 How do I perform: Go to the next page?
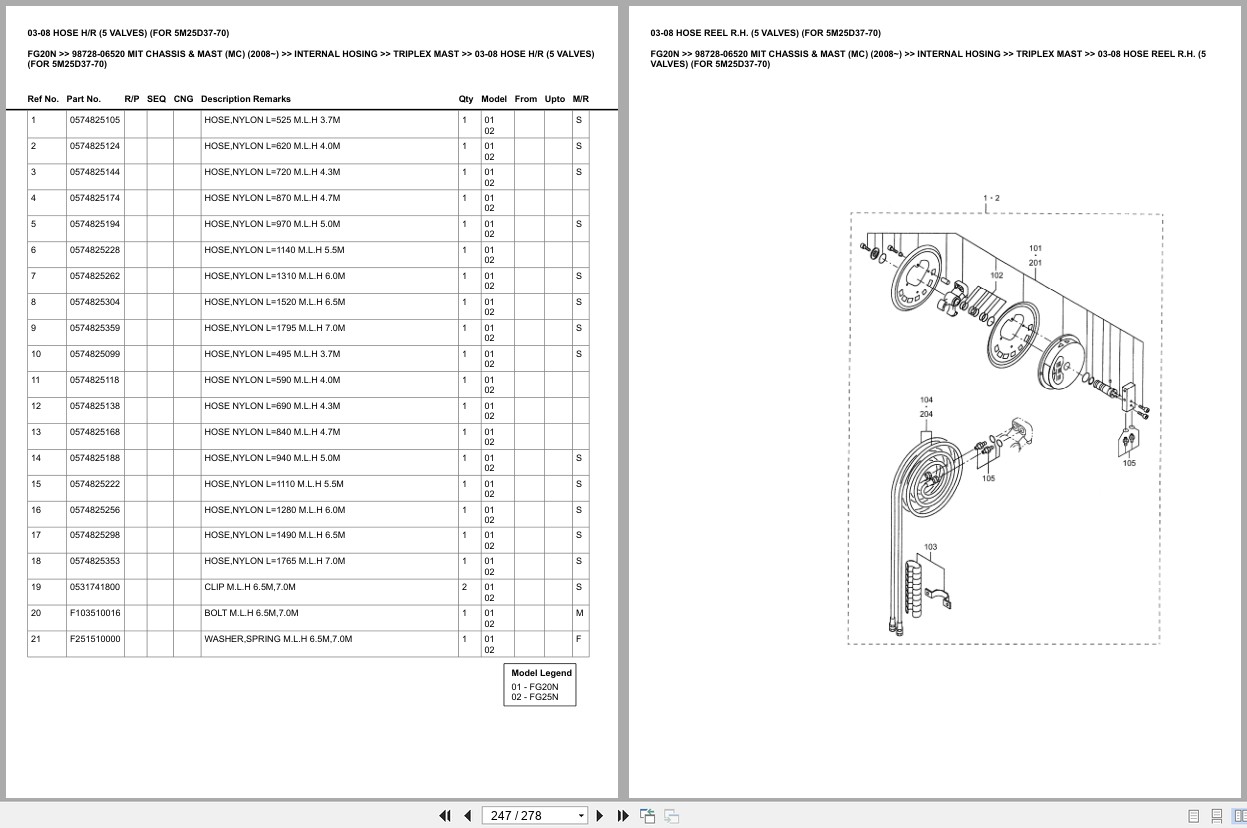(x=600, y=816)
